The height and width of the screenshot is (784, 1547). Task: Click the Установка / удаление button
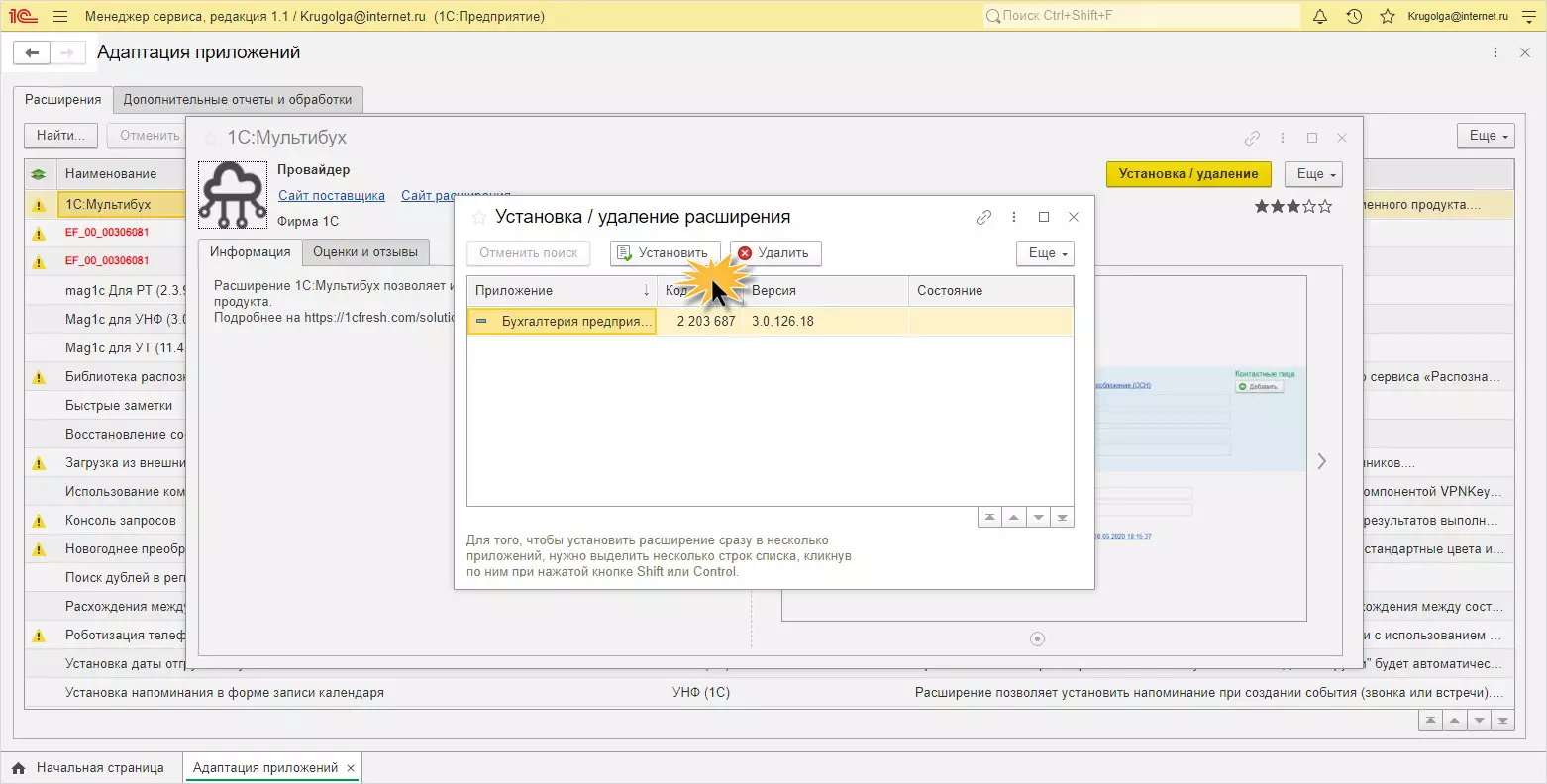click(1188, 174)
